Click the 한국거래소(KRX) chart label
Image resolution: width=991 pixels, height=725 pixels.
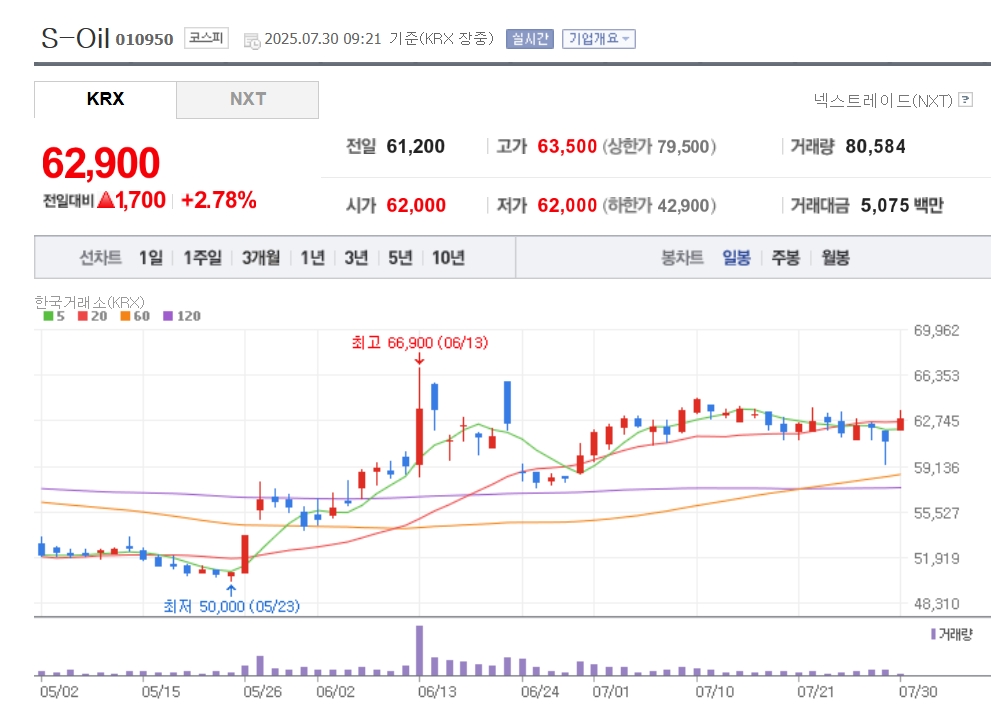pyautogui.click(x=90, y=302)
